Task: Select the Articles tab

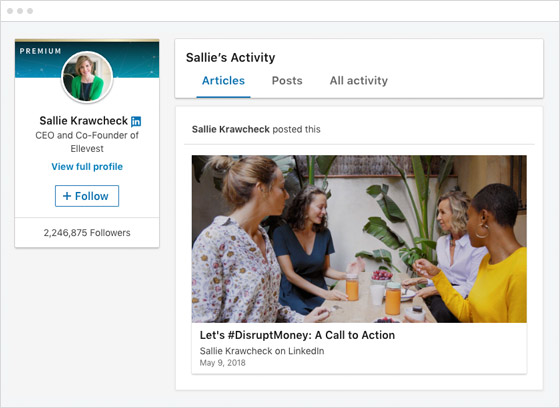Action: coord(223,81)
